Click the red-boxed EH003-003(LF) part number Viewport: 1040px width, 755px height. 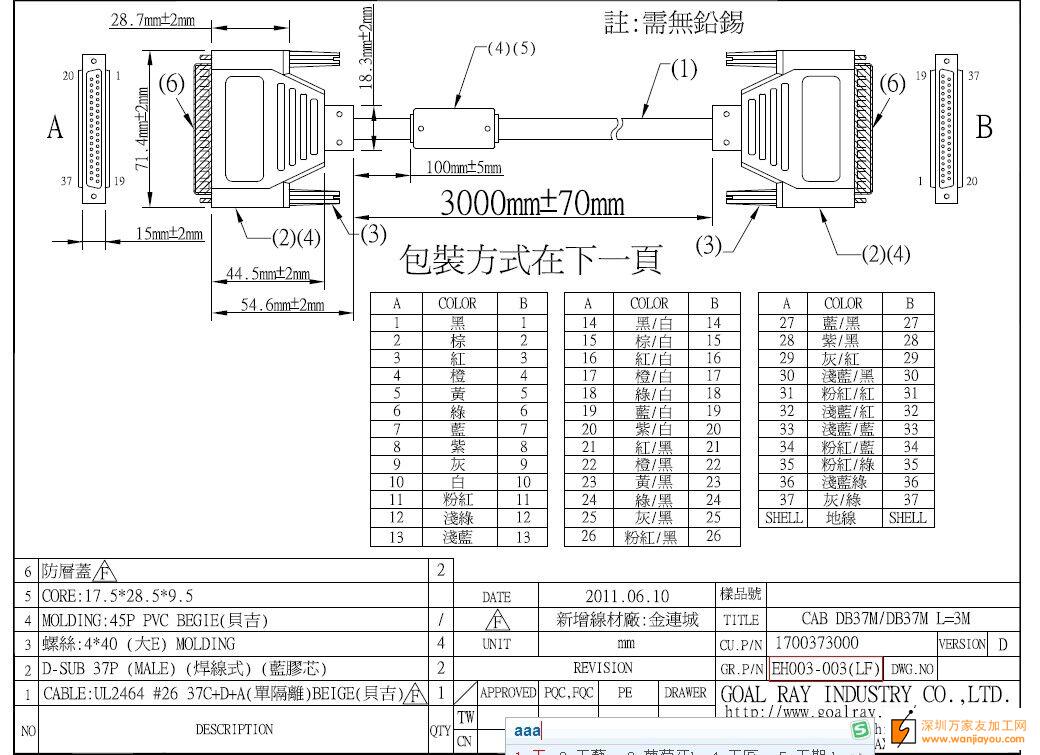(x=826, y=668)
